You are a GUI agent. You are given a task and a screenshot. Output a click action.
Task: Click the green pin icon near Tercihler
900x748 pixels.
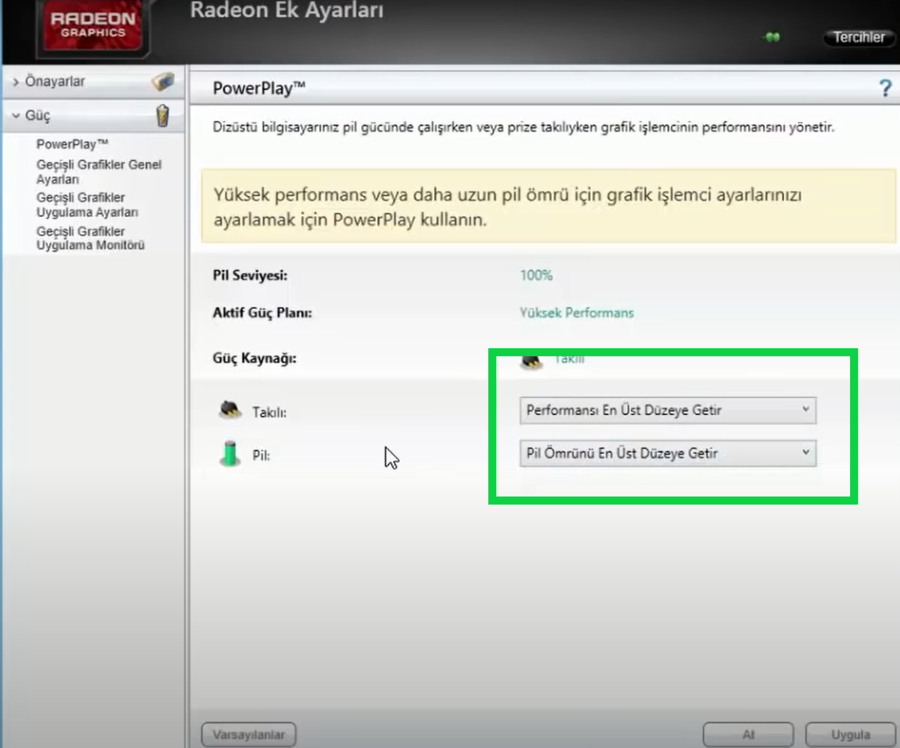click(772, 37)
